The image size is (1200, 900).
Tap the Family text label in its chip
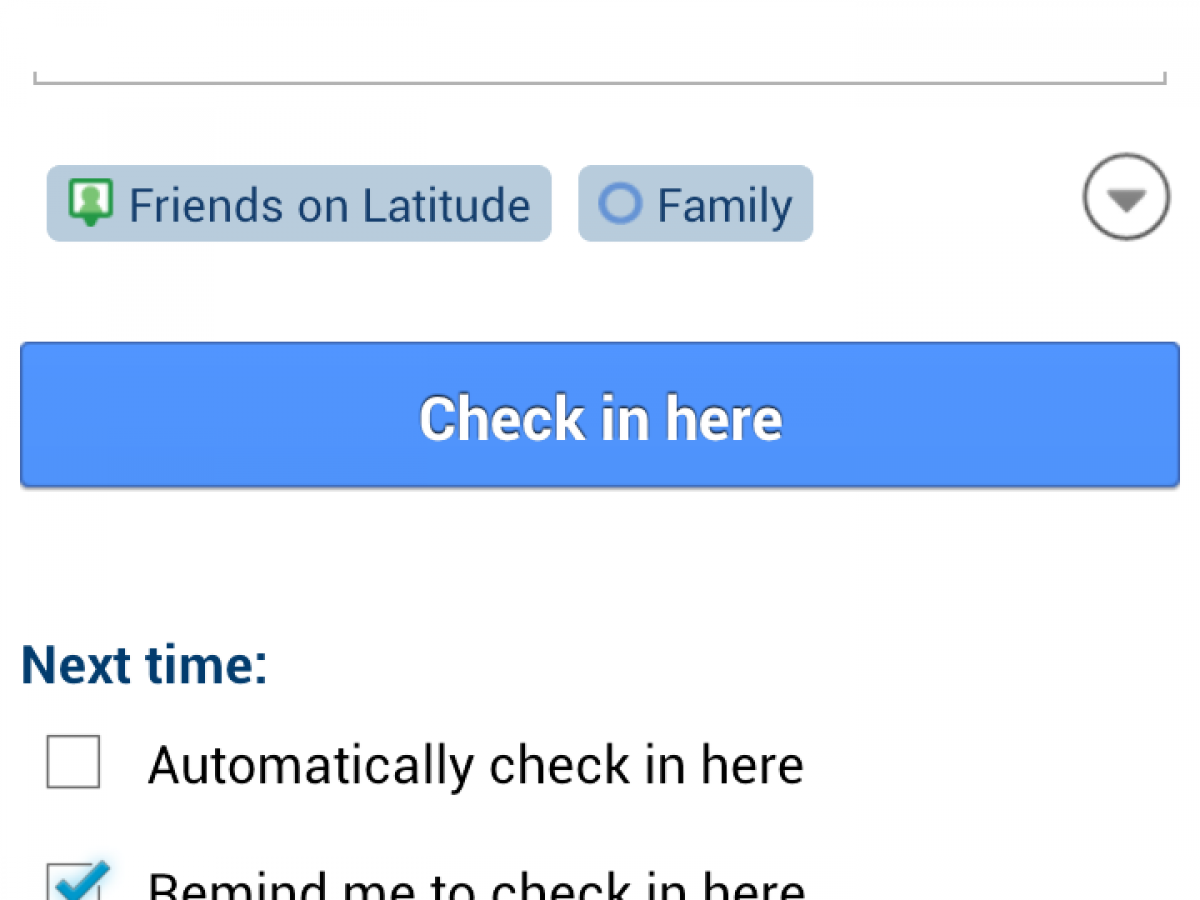pos(724,205)
